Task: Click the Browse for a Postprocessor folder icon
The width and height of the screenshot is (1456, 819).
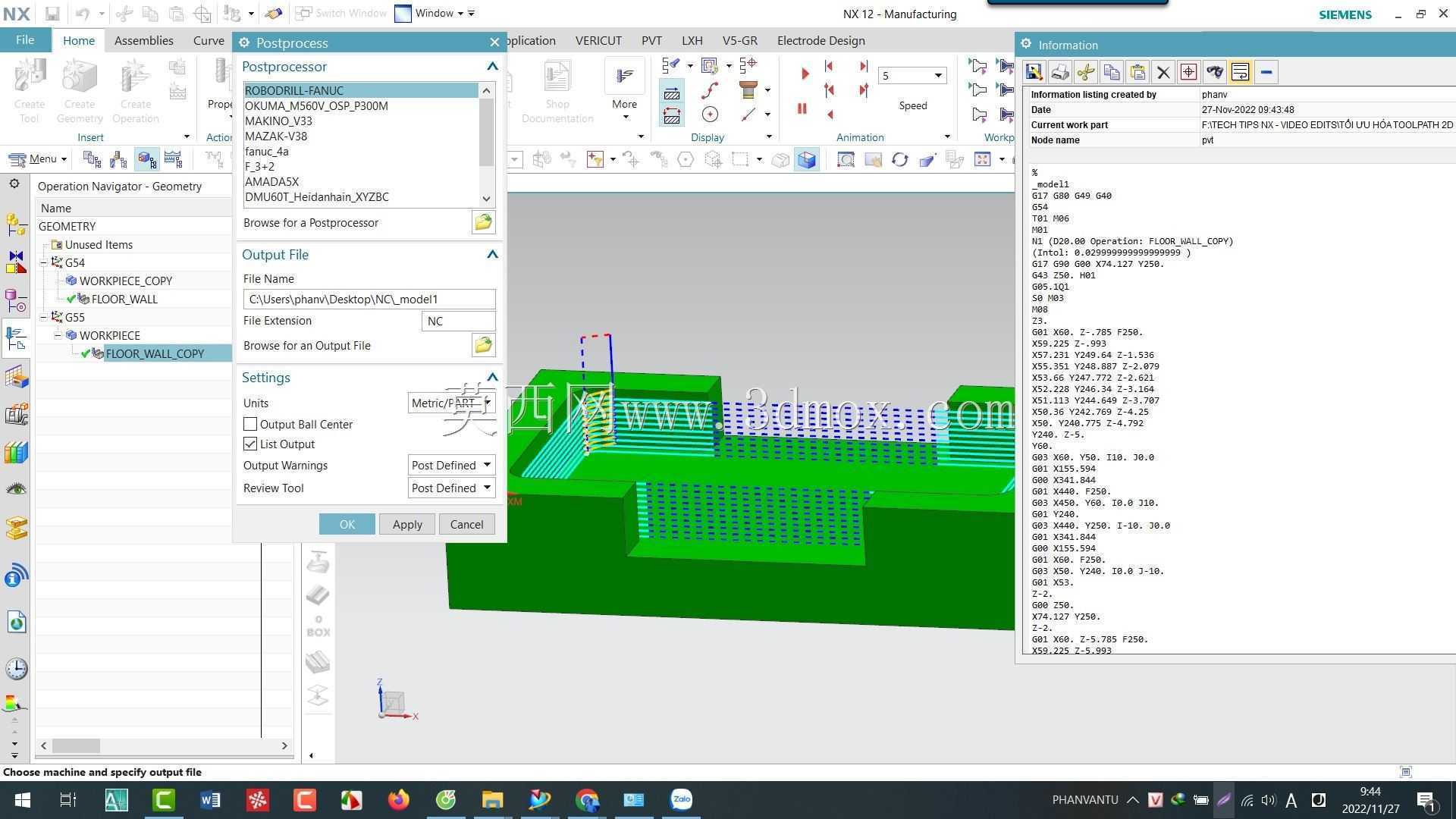Action: 483,222
